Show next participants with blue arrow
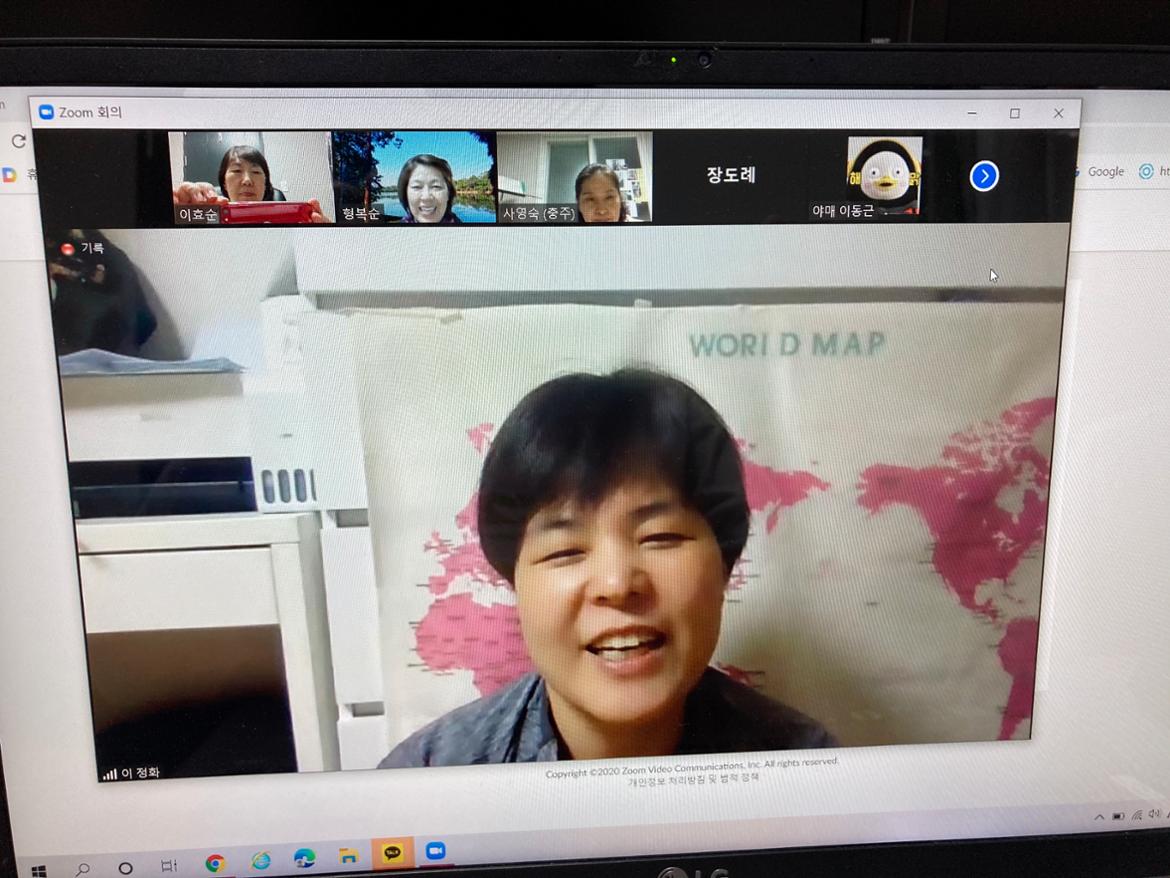 tap(984, 176)
